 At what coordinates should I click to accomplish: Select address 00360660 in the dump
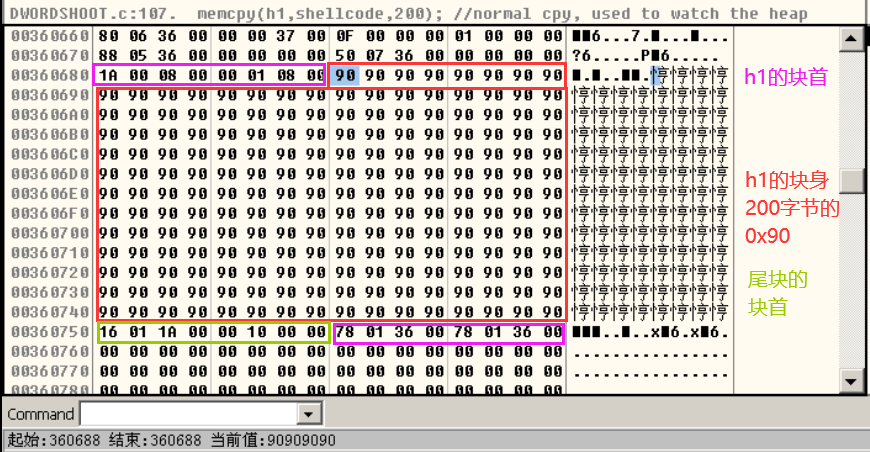click(50, 36)
